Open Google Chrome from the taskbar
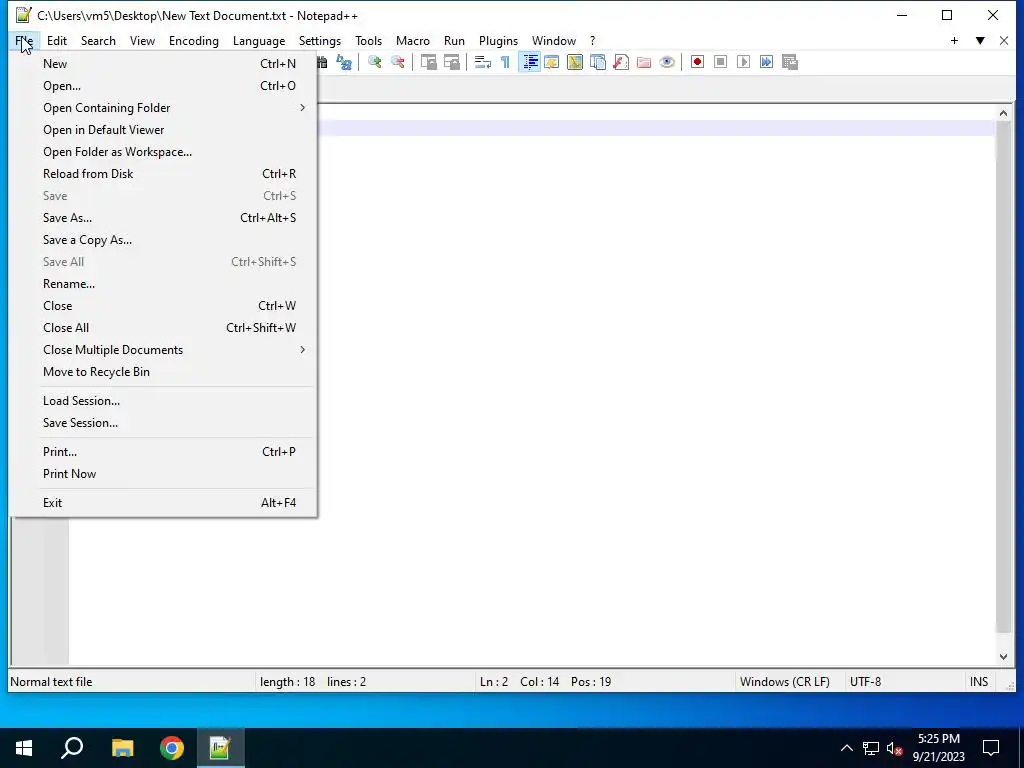The image size is (1024, 768). (172, 748)
